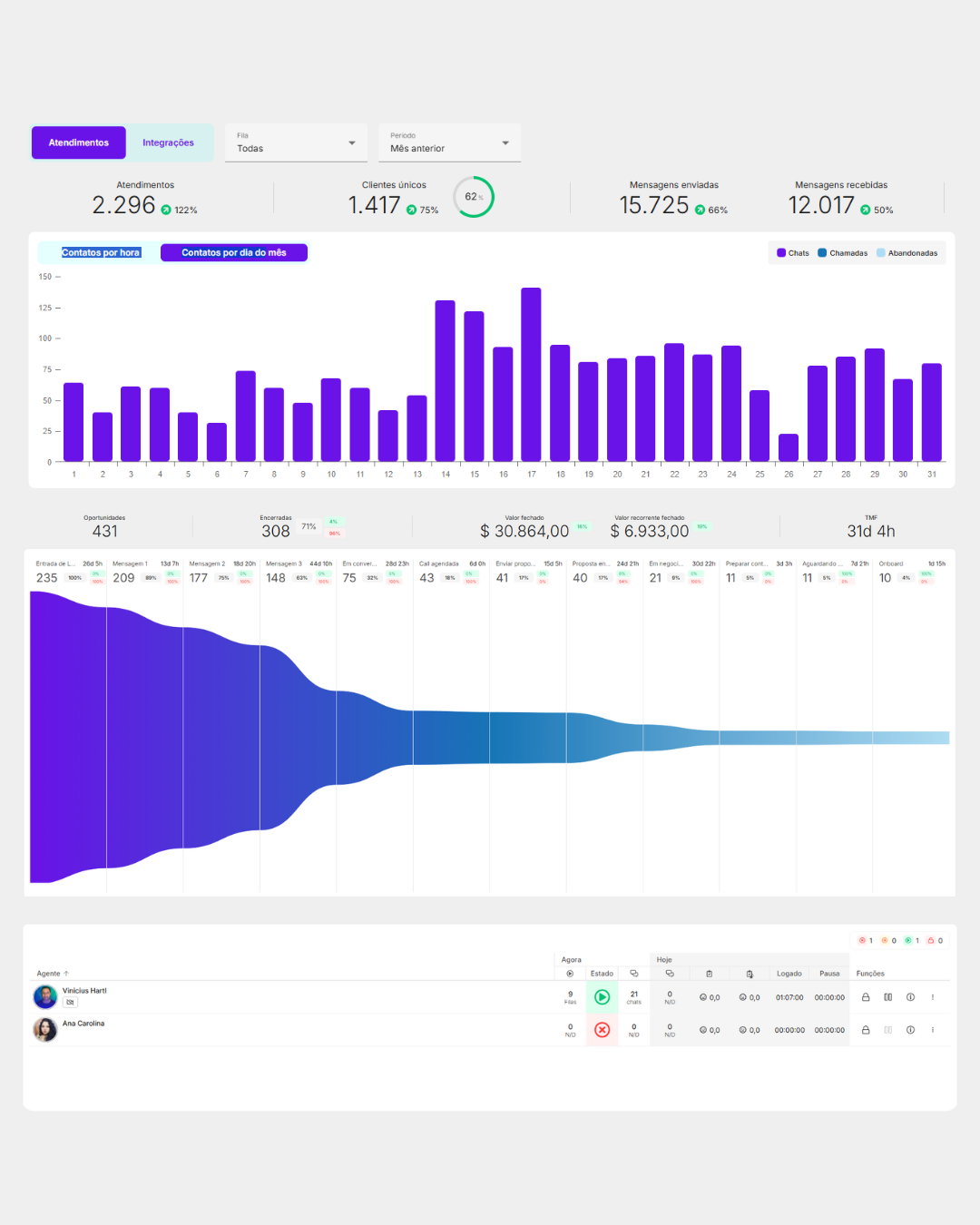Expand the Período dropdown showing Mês anterior
This screenshot has width=980, height=1225.
(449, 143)
